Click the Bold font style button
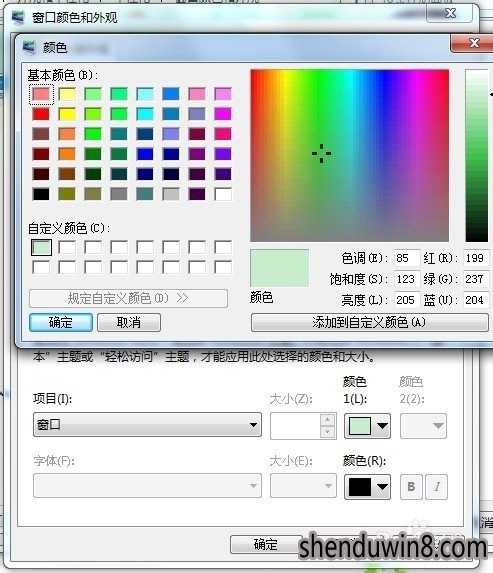This screenshot has height=573, width=493. [411, 486]
